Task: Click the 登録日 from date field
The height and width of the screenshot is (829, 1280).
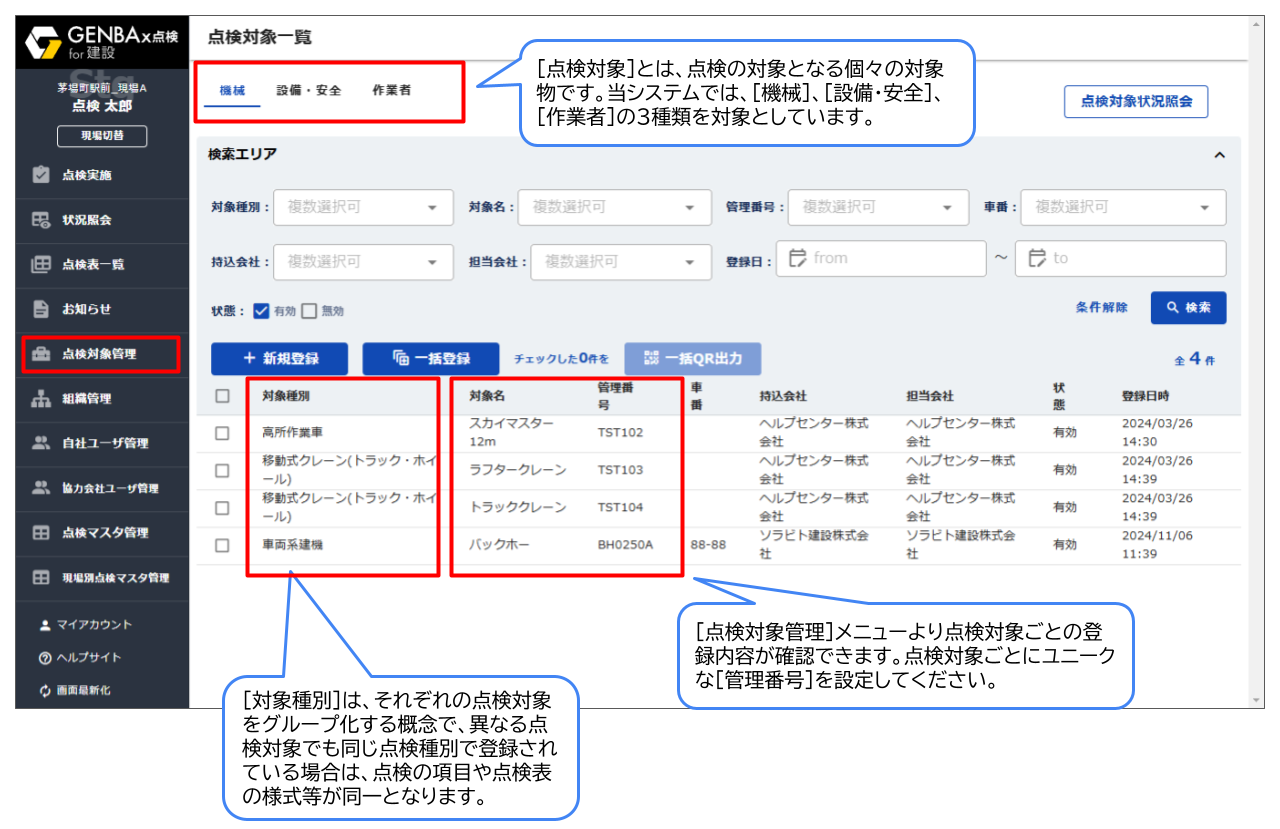Action: [x=880, y=258]
